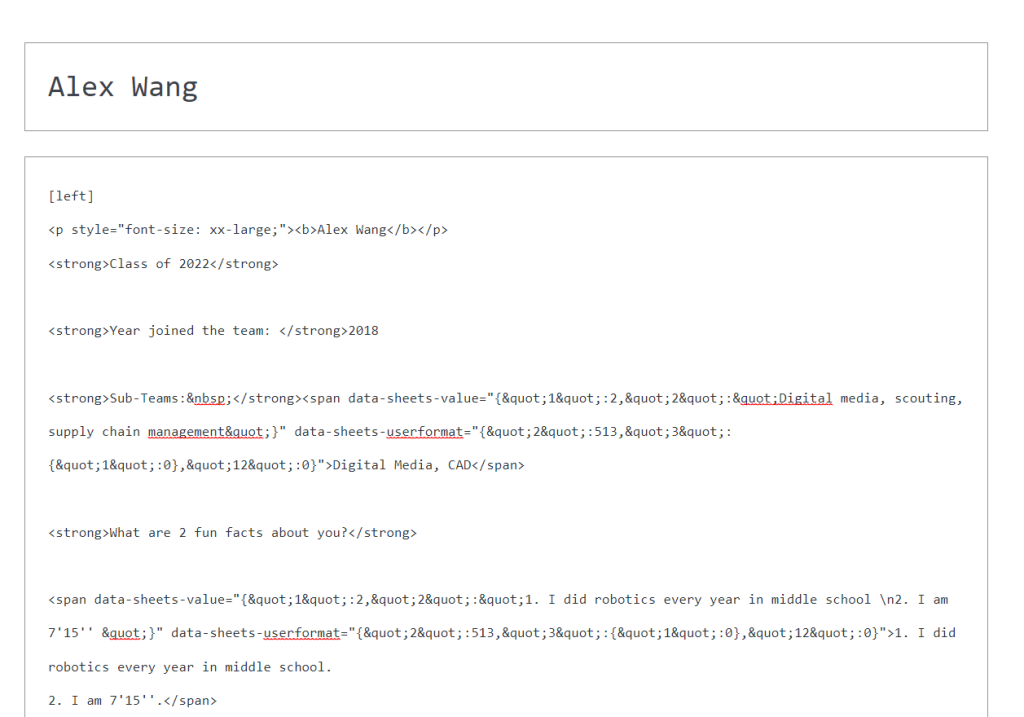Image resolution: width=1024 pixels, height=717 pixels.
Task: Click the Alex Wang bold tag in code
Action: pos(353,229)
